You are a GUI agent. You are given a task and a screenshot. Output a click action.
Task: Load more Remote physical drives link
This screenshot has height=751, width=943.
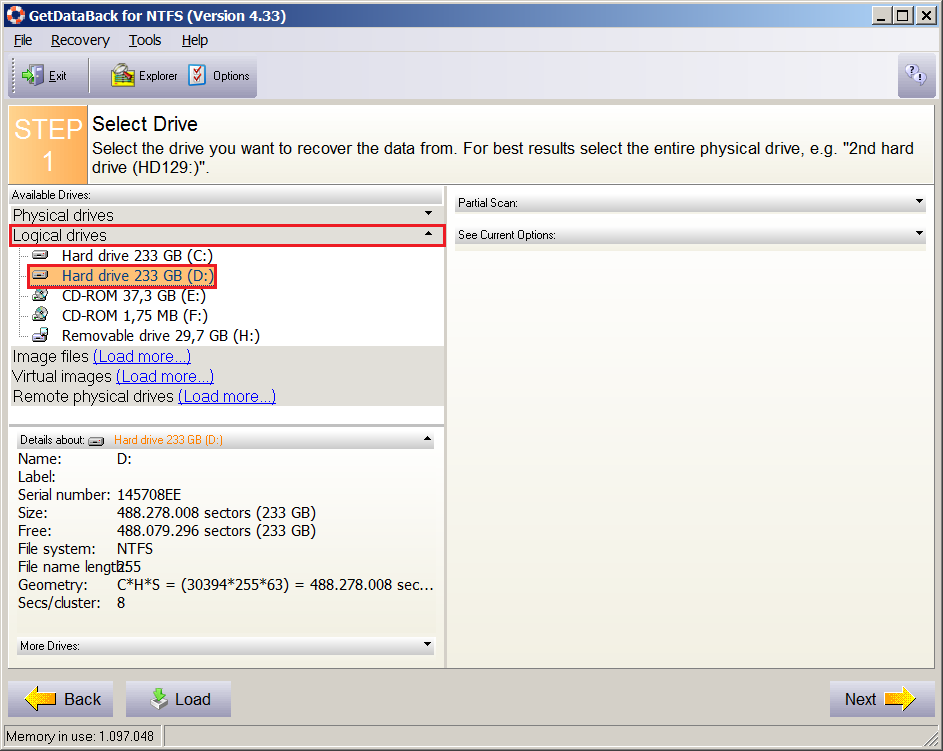tap(227, 396)
